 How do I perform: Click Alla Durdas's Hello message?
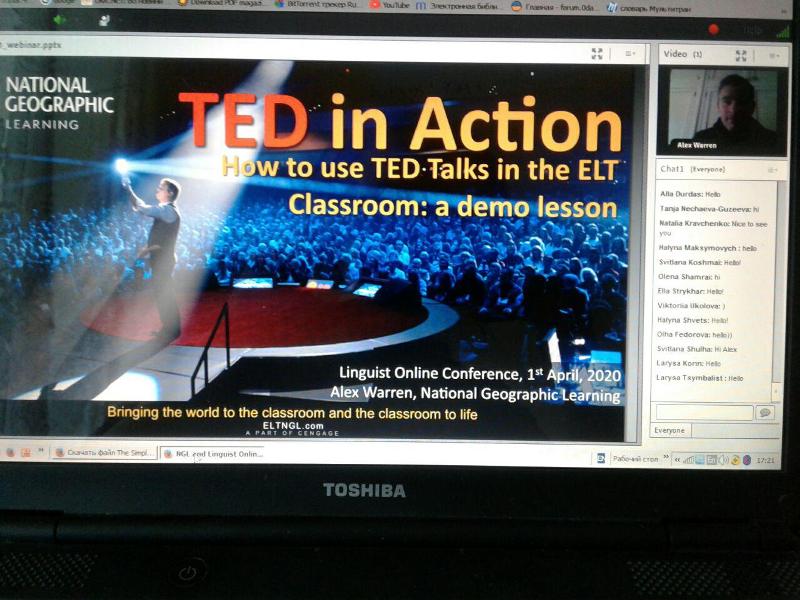click(x=690, y=194)
